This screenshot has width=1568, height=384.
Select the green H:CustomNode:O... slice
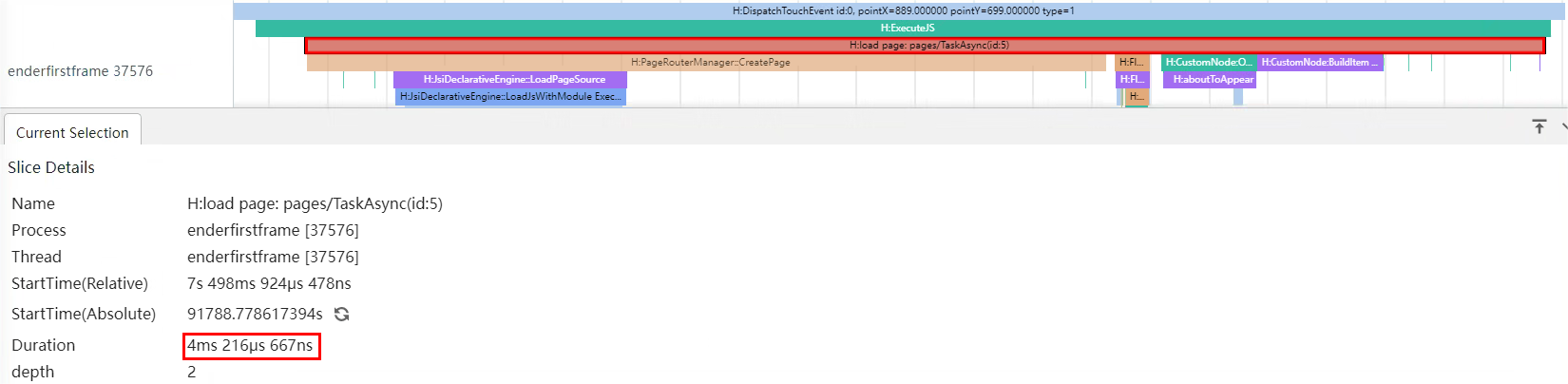click(x=1208, y=63)
